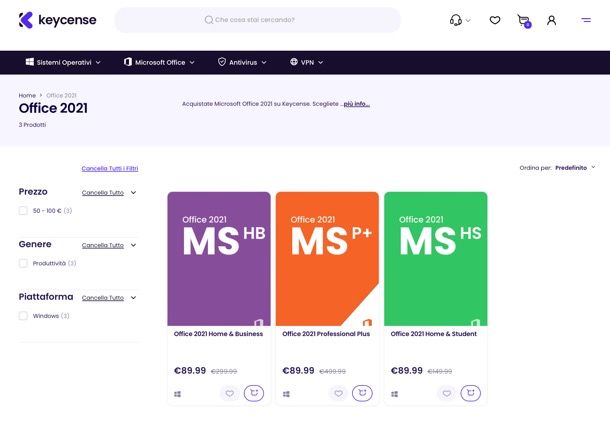610x432 pixels.
Task: Open VPN navigation item
Action: click(307, 62)
